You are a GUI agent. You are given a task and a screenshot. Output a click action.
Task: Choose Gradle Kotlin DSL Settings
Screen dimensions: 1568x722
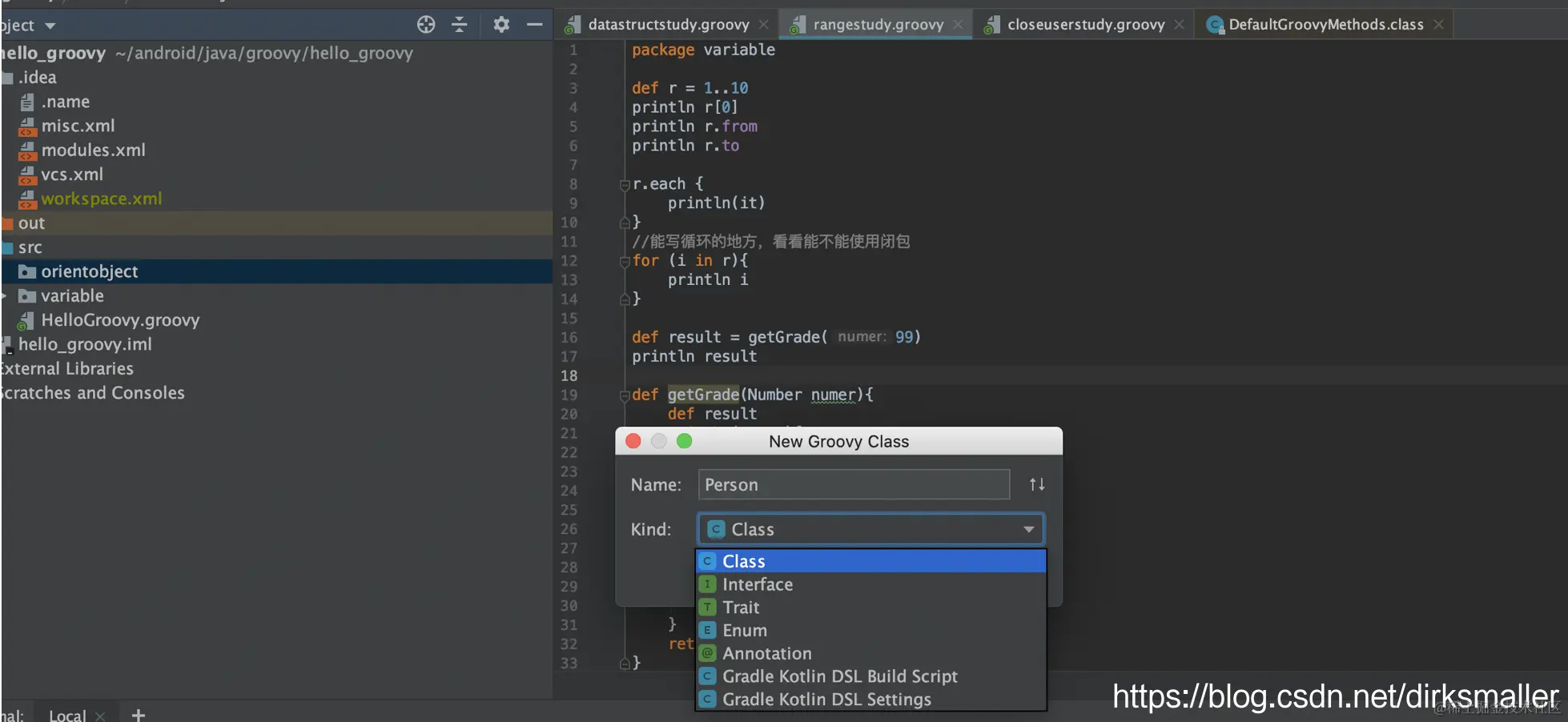click(871, 700)
